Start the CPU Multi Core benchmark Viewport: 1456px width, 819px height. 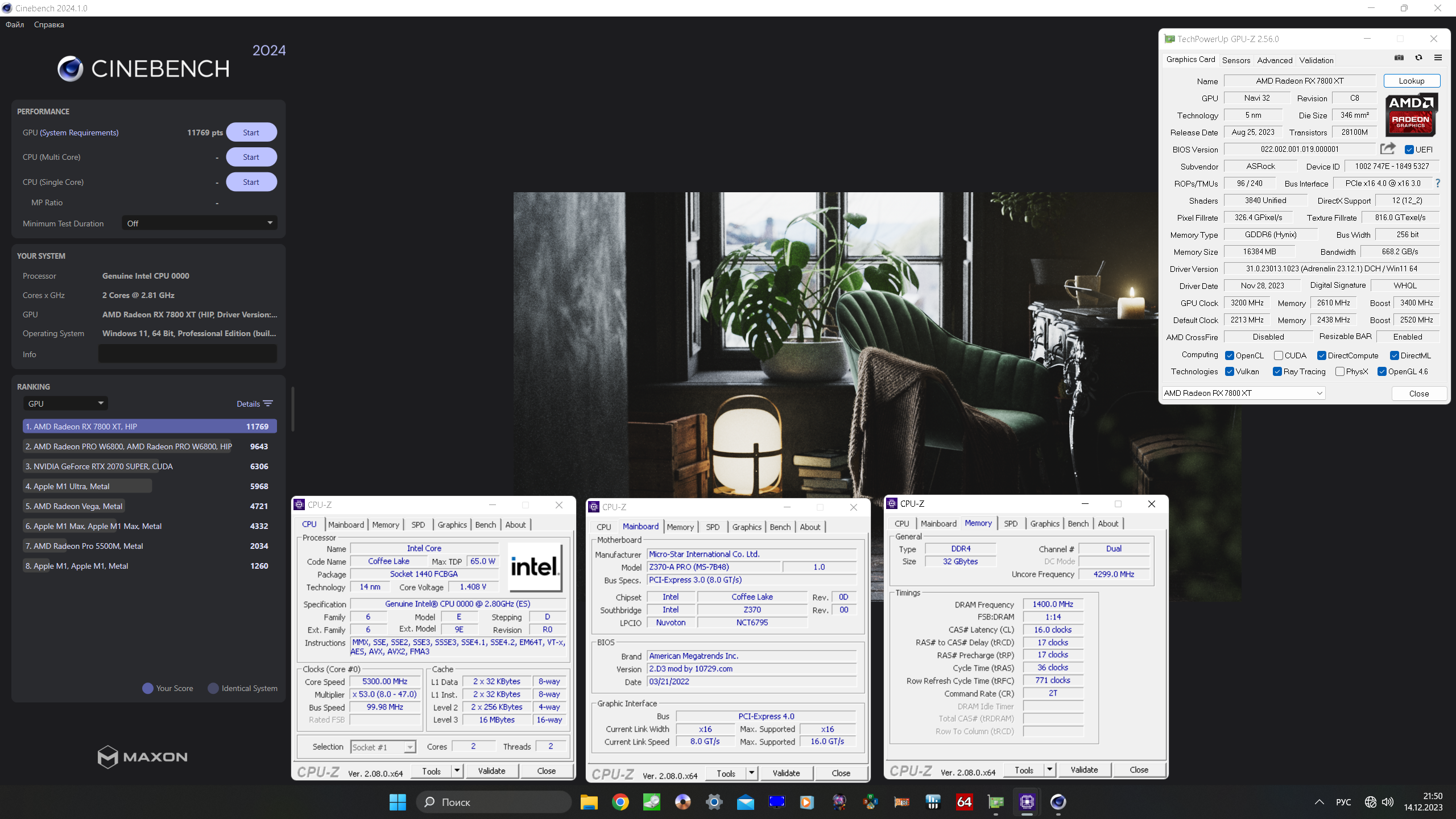point(251,157)
